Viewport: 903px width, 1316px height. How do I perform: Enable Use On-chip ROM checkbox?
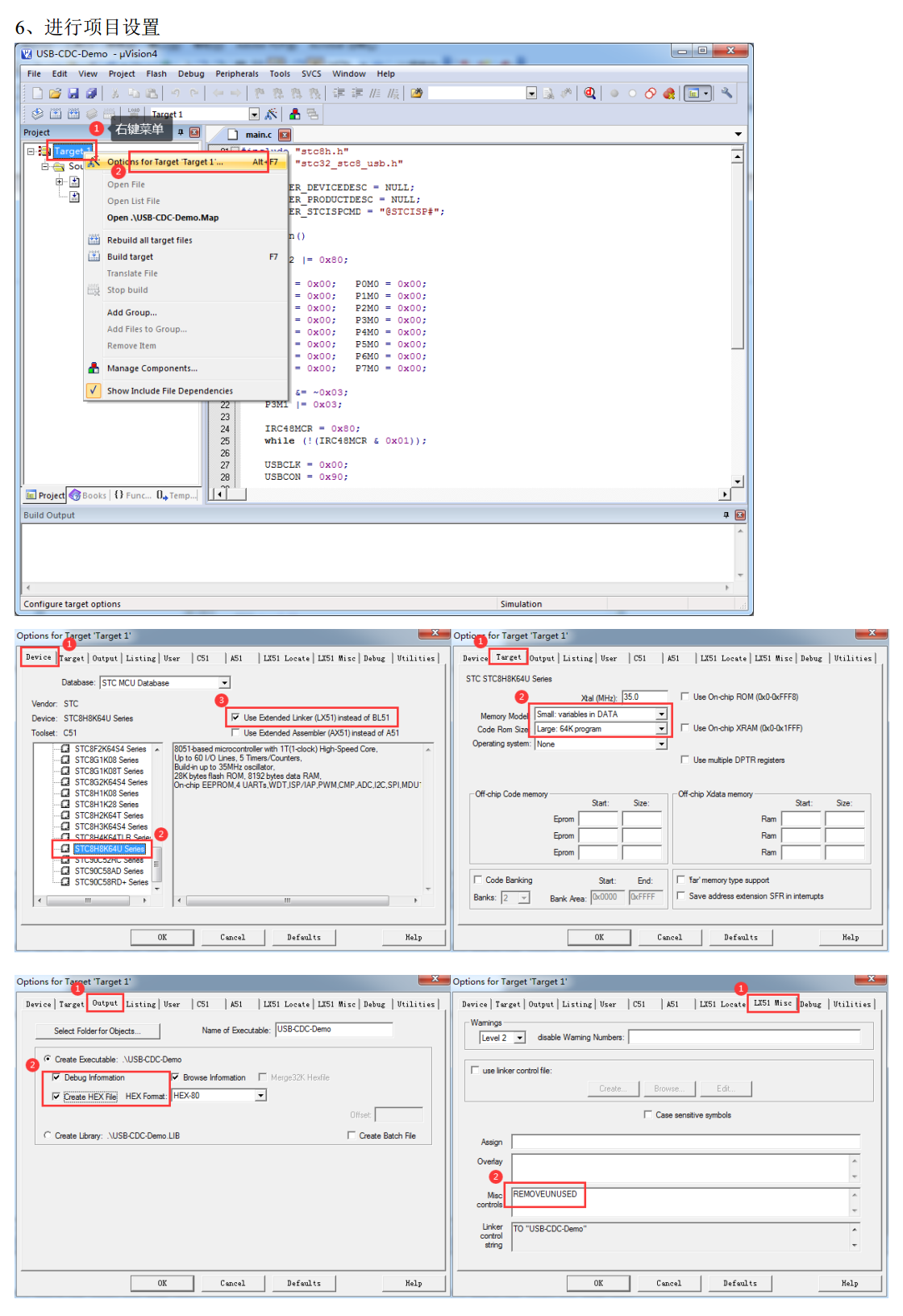685,697
